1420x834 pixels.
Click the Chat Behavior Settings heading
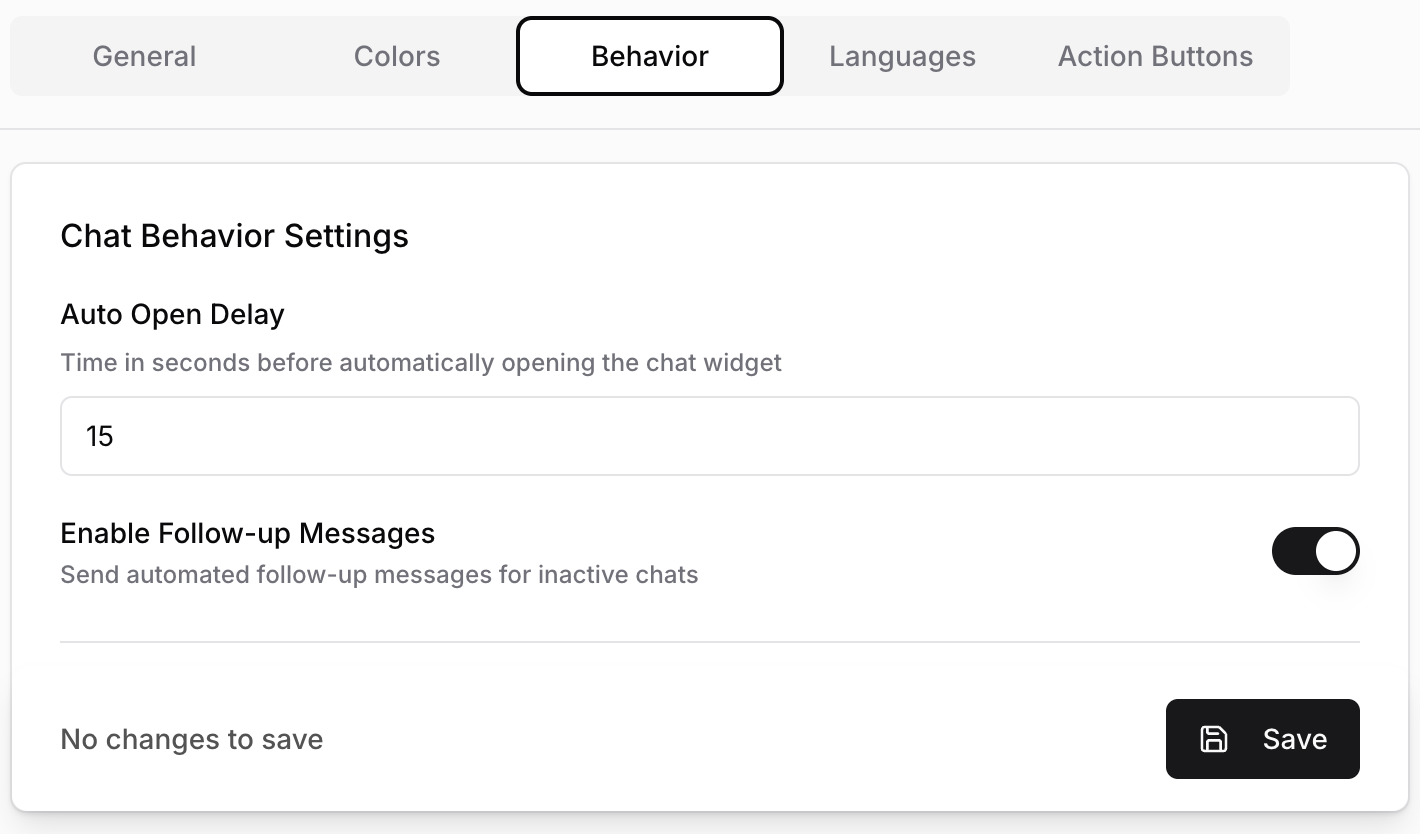tap(235, 236)
